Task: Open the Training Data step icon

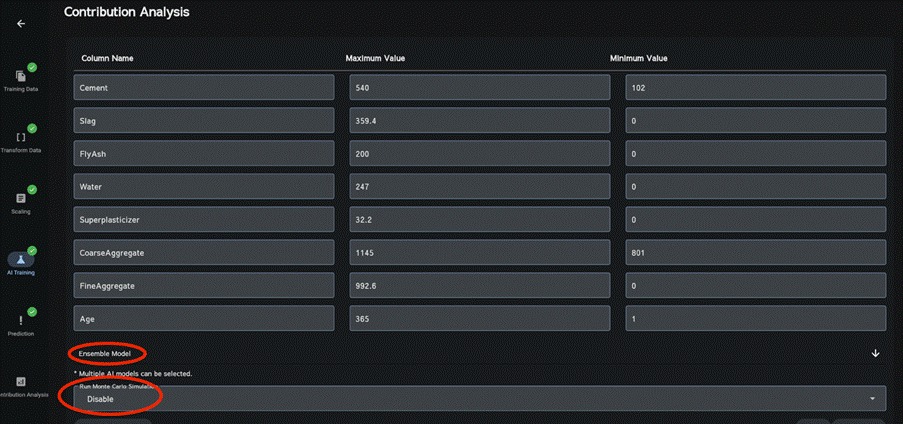Action: [21, 76]
